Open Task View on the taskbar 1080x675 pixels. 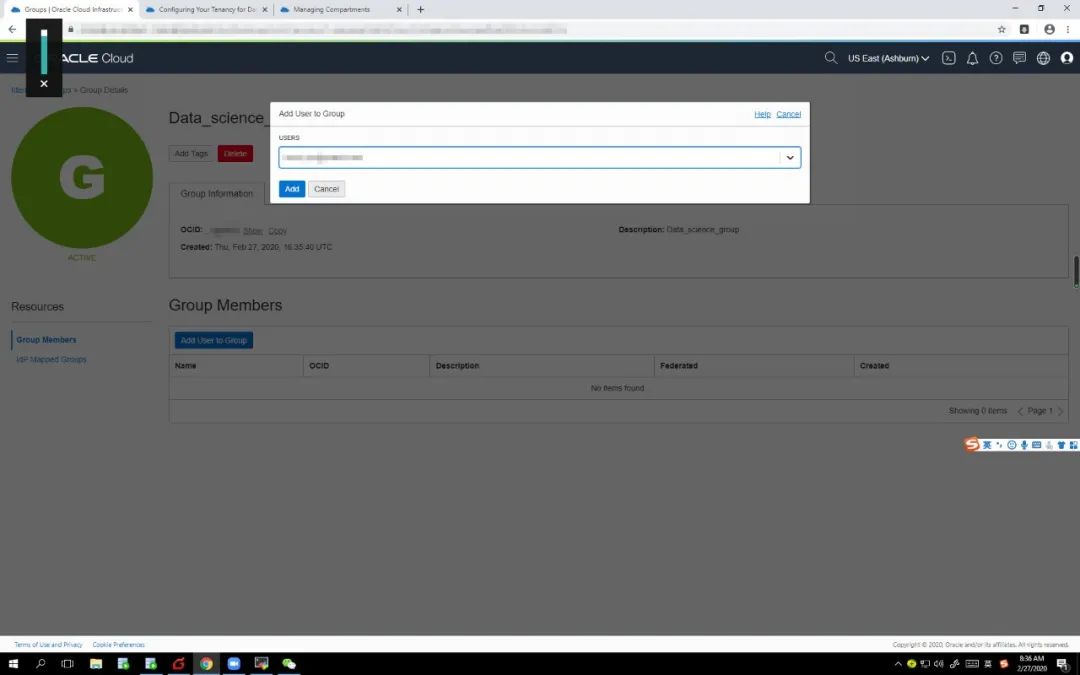68,664
